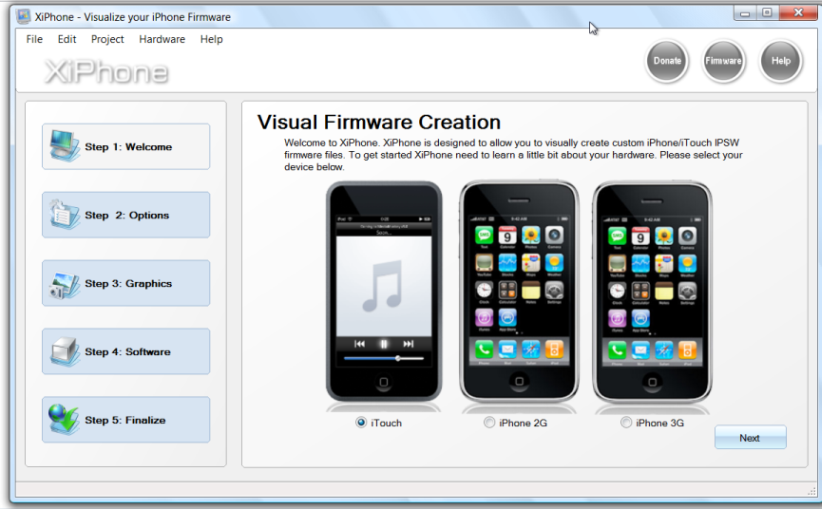Viewport: 822px width, 509px height.
Task: Select the iTouch radio button
Action: coord(361,423)
